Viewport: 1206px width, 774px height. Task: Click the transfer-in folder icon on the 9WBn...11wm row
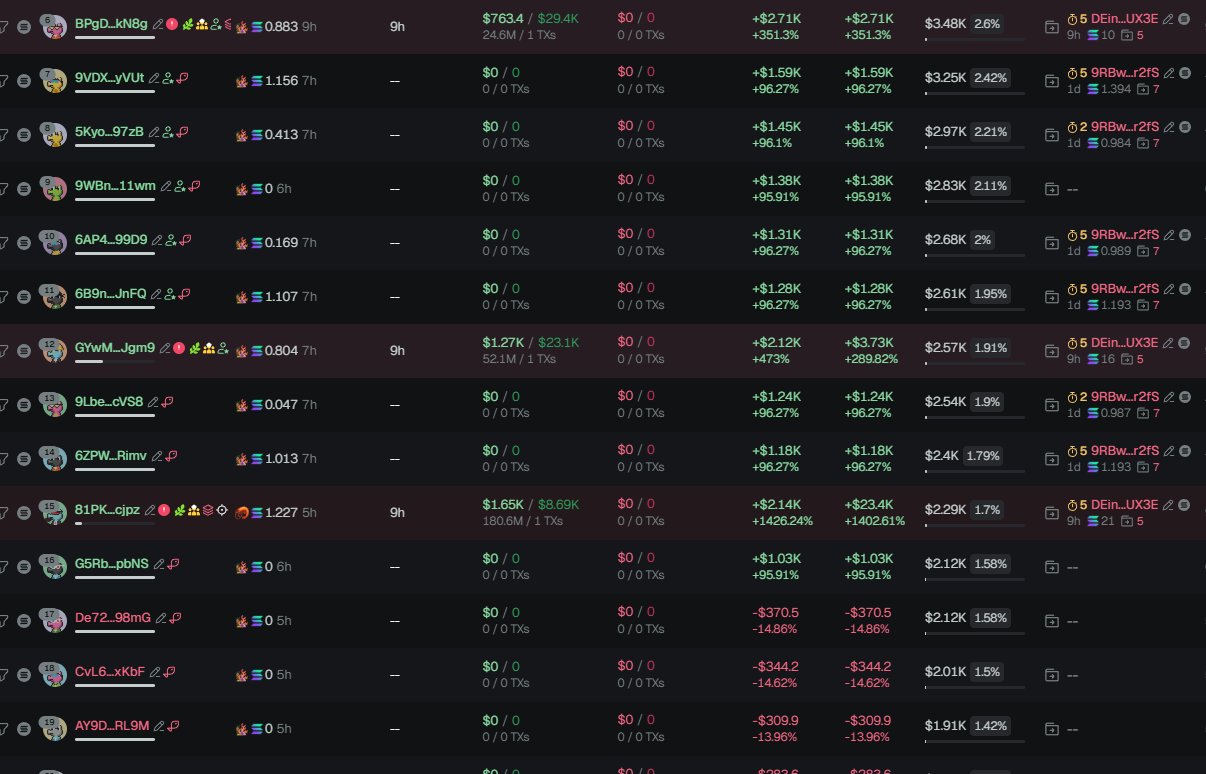(1051, 189)
